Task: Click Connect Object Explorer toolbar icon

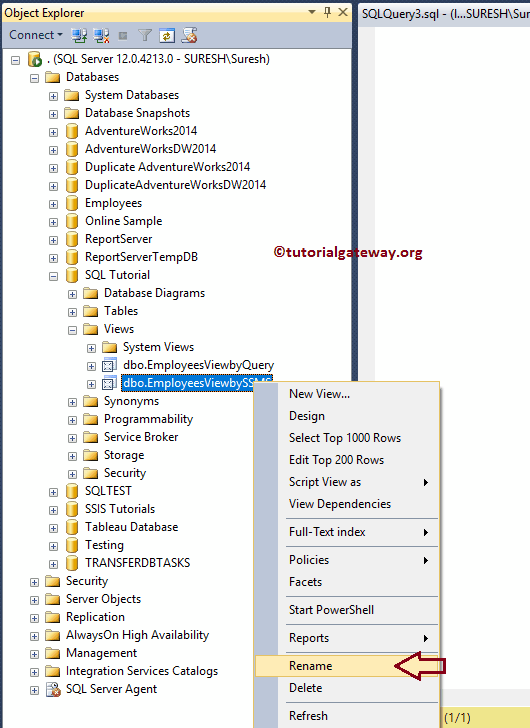Action: [x=79, y=35]
